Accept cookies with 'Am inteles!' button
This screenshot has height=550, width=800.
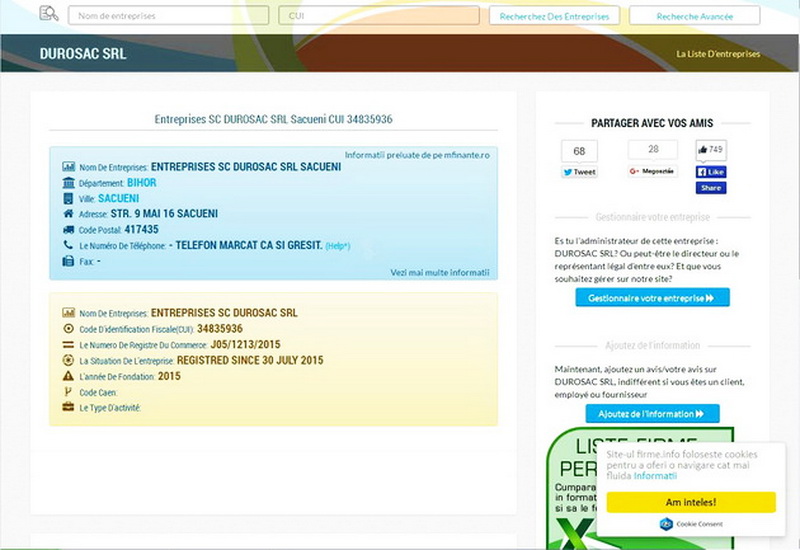(691, 502)
